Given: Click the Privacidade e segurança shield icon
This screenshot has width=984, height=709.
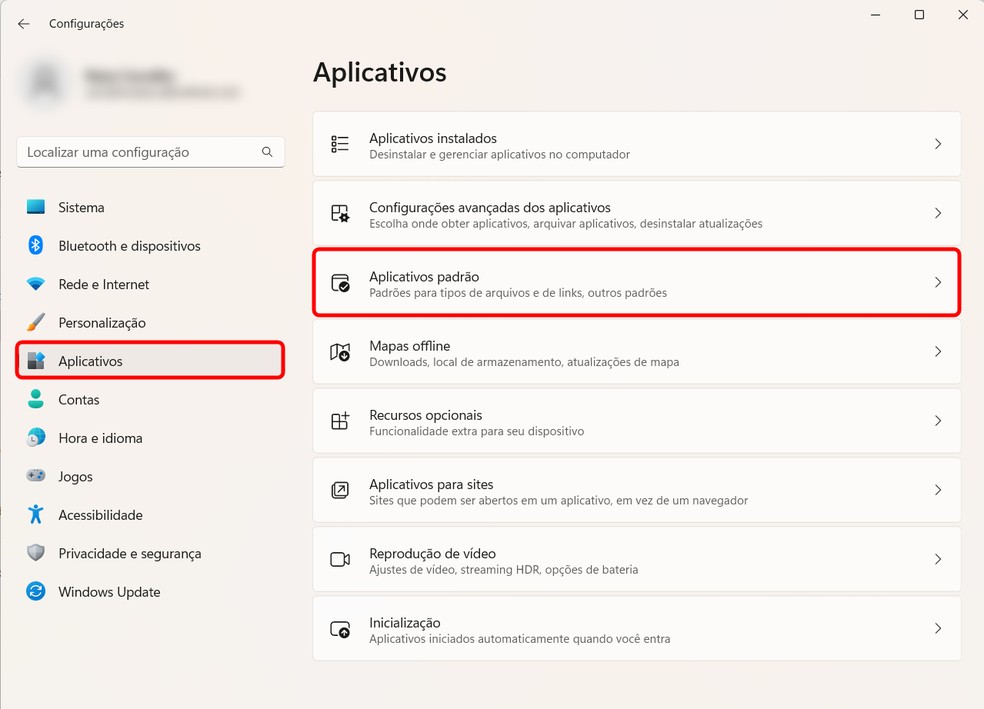Looking at the screenshot, I should point(36,553).
